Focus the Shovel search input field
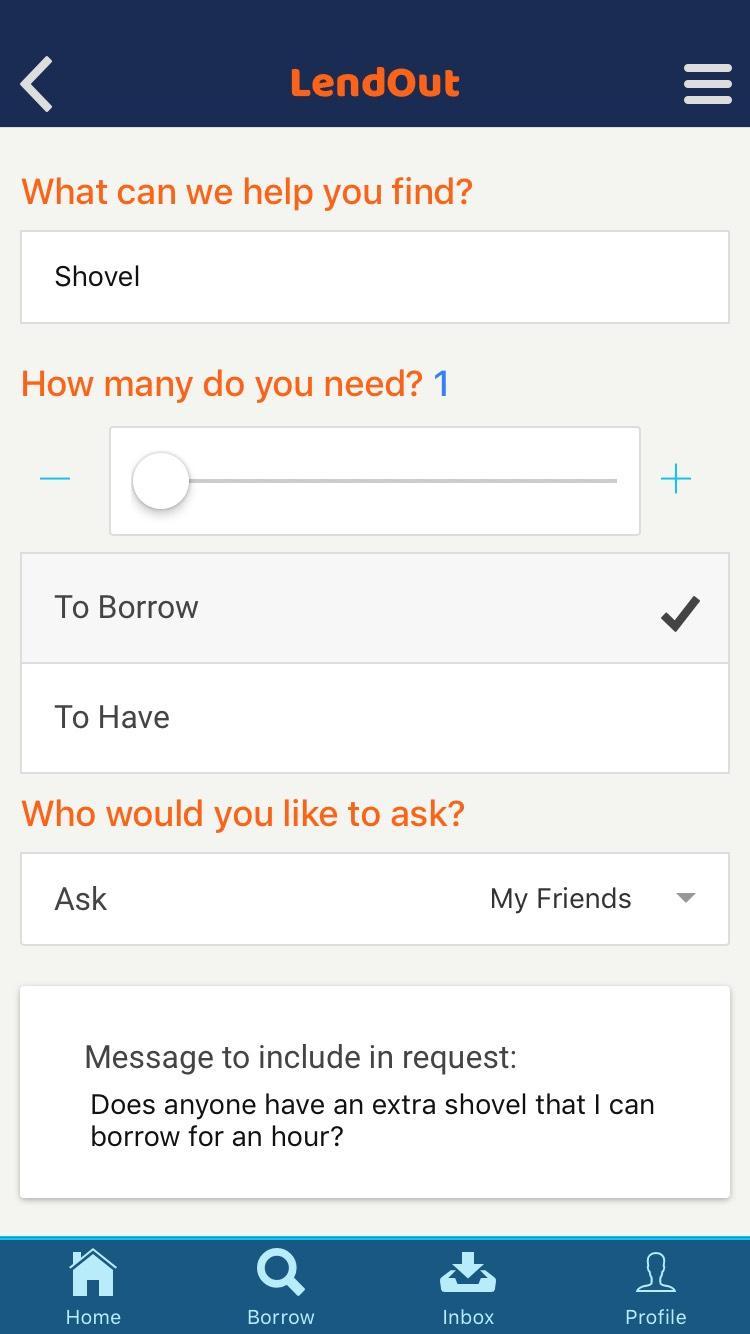The image size is (750, 1334). click(375, 277)
